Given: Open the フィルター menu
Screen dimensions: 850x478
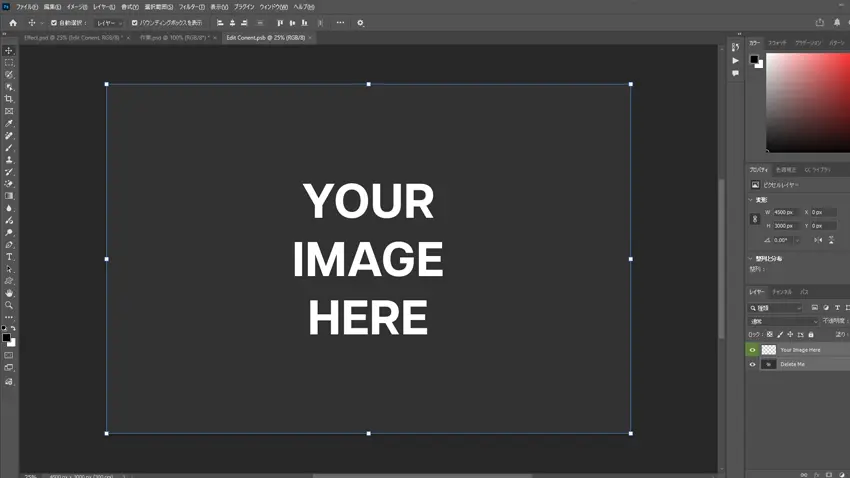Looking at the screenshot, I should click(191, 7).
